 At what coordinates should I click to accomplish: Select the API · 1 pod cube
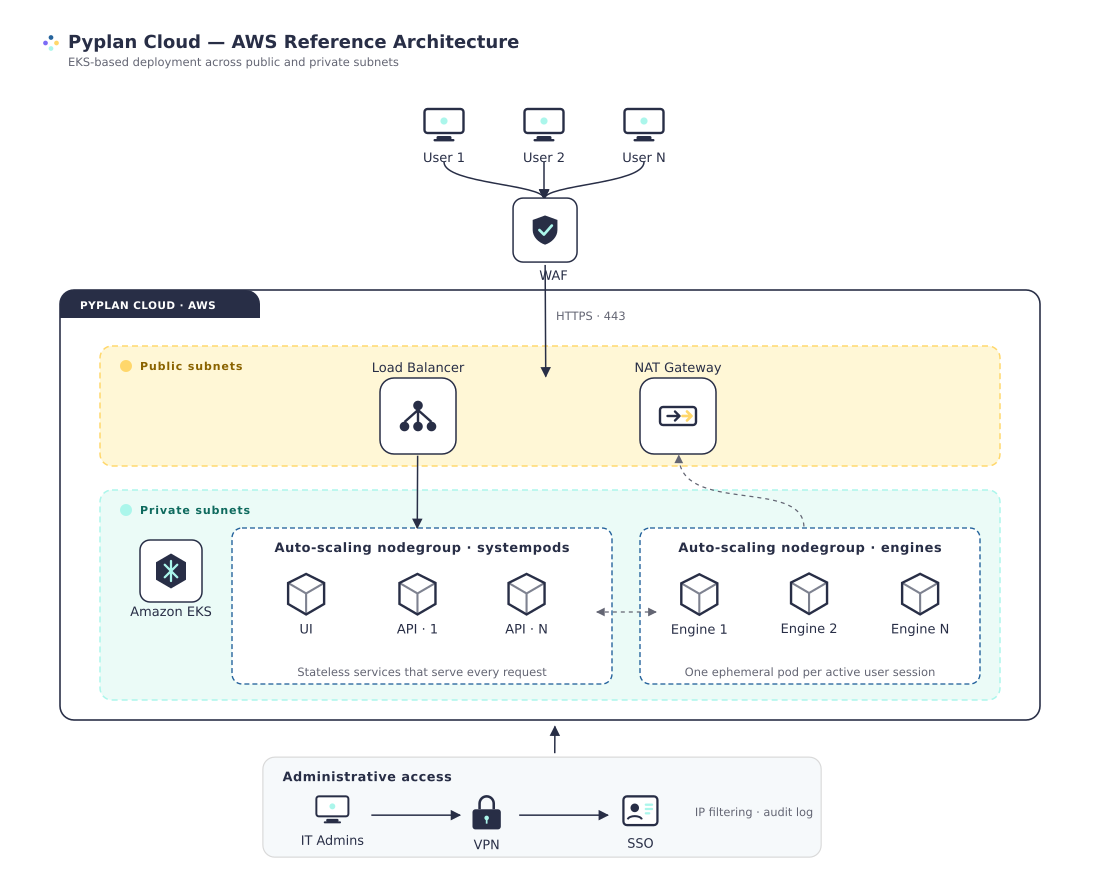(x=417, y=594)
